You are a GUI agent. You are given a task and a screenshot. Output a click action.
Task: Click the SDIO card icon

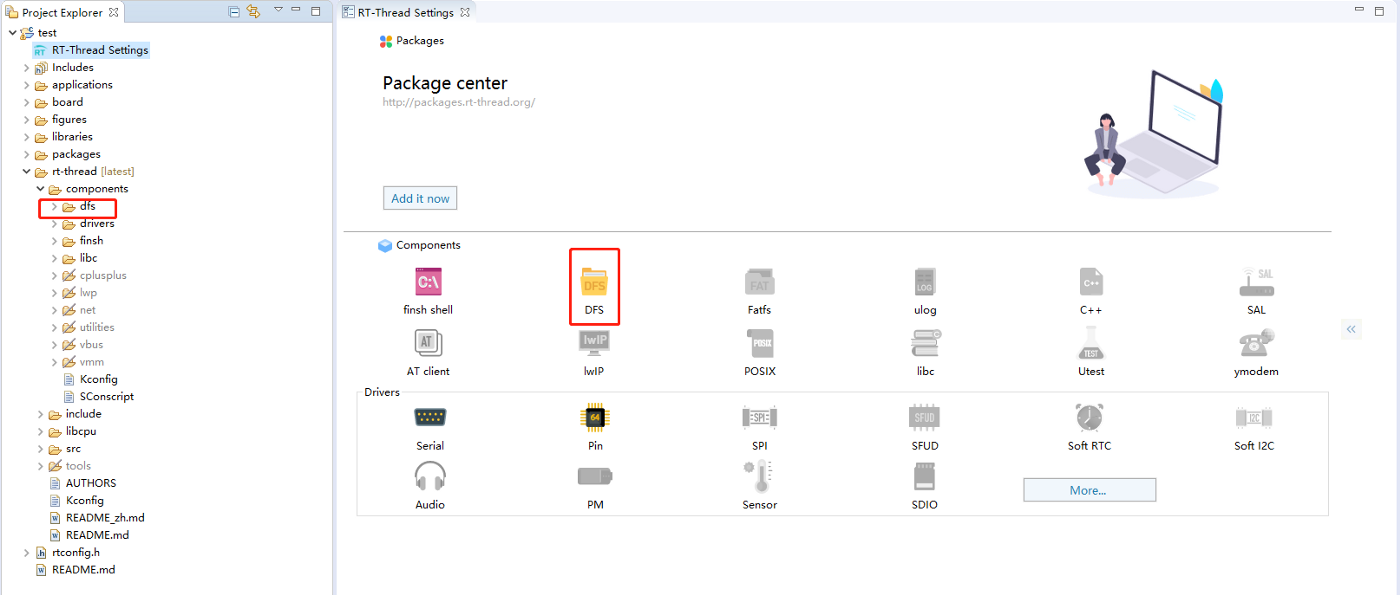tap(925, 476)
